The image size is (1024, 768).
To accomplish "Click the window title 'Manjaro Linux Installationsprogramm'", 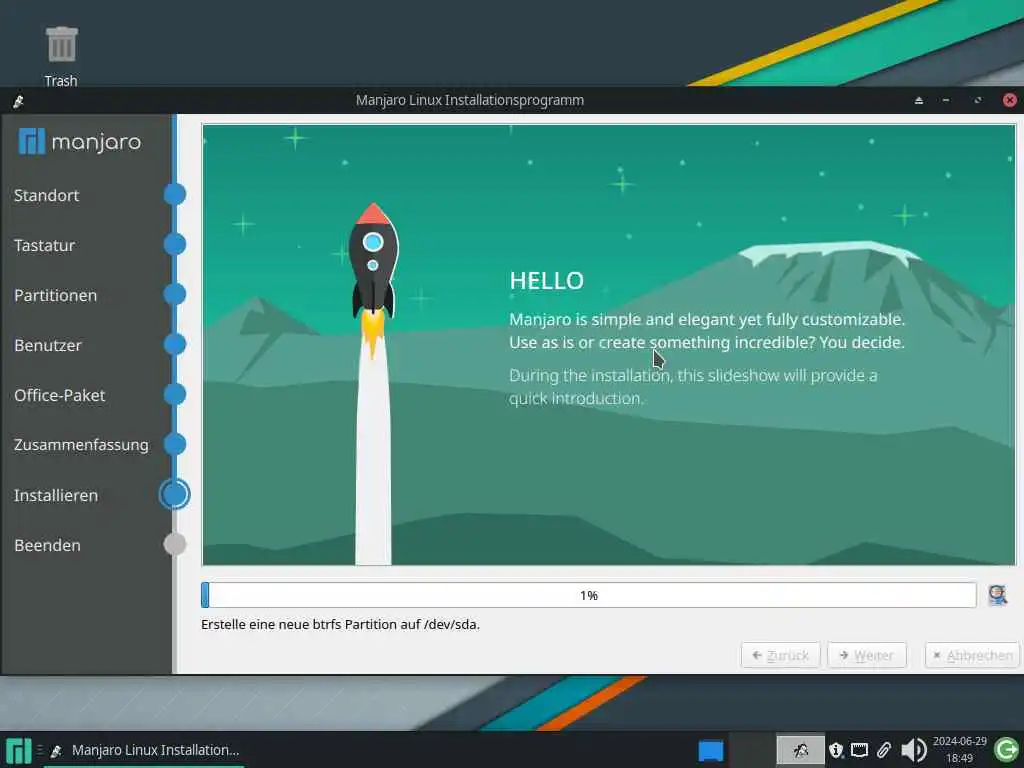I will [x=470, y=101].
